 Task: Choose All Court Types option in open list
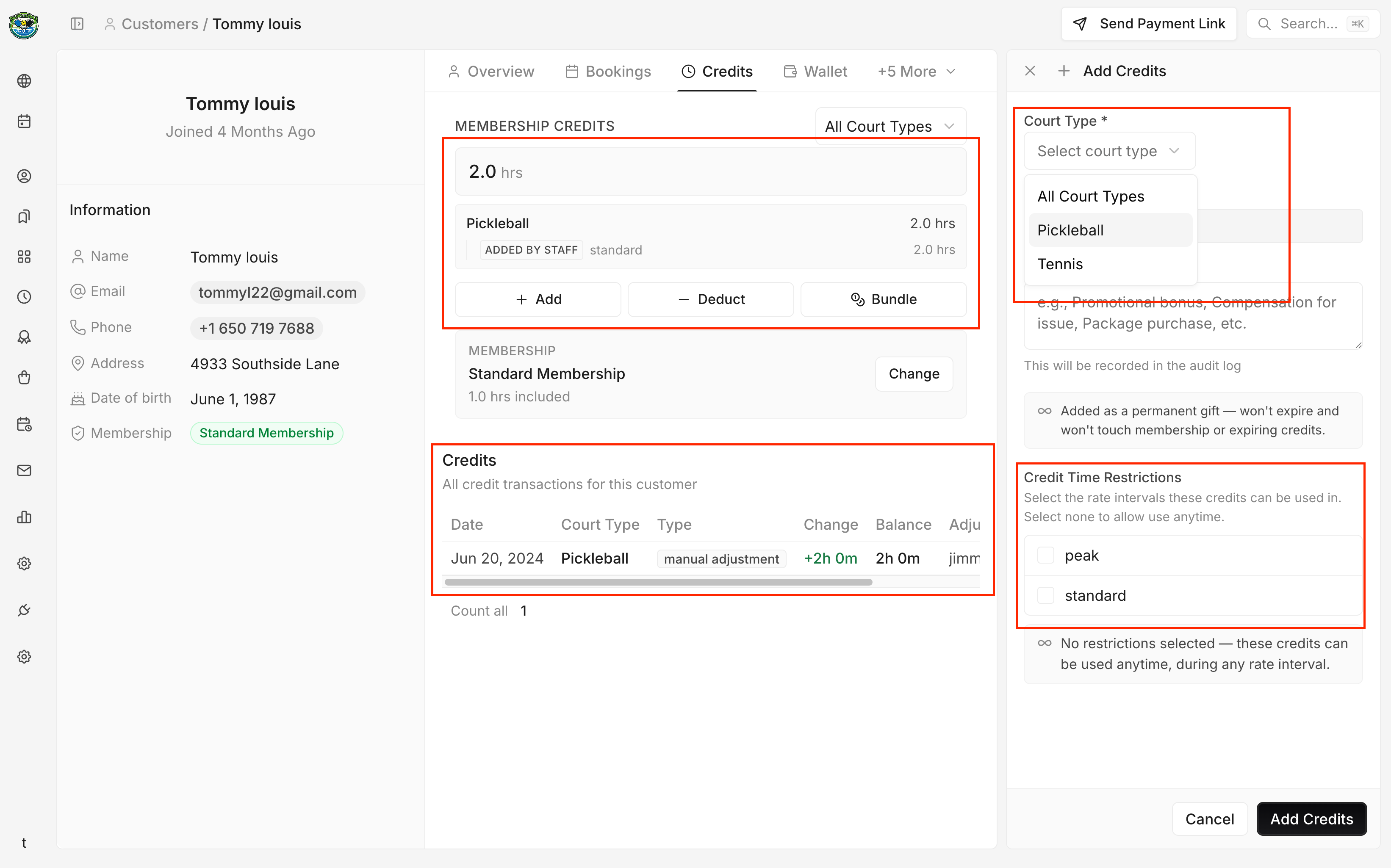coord(1110,196)
